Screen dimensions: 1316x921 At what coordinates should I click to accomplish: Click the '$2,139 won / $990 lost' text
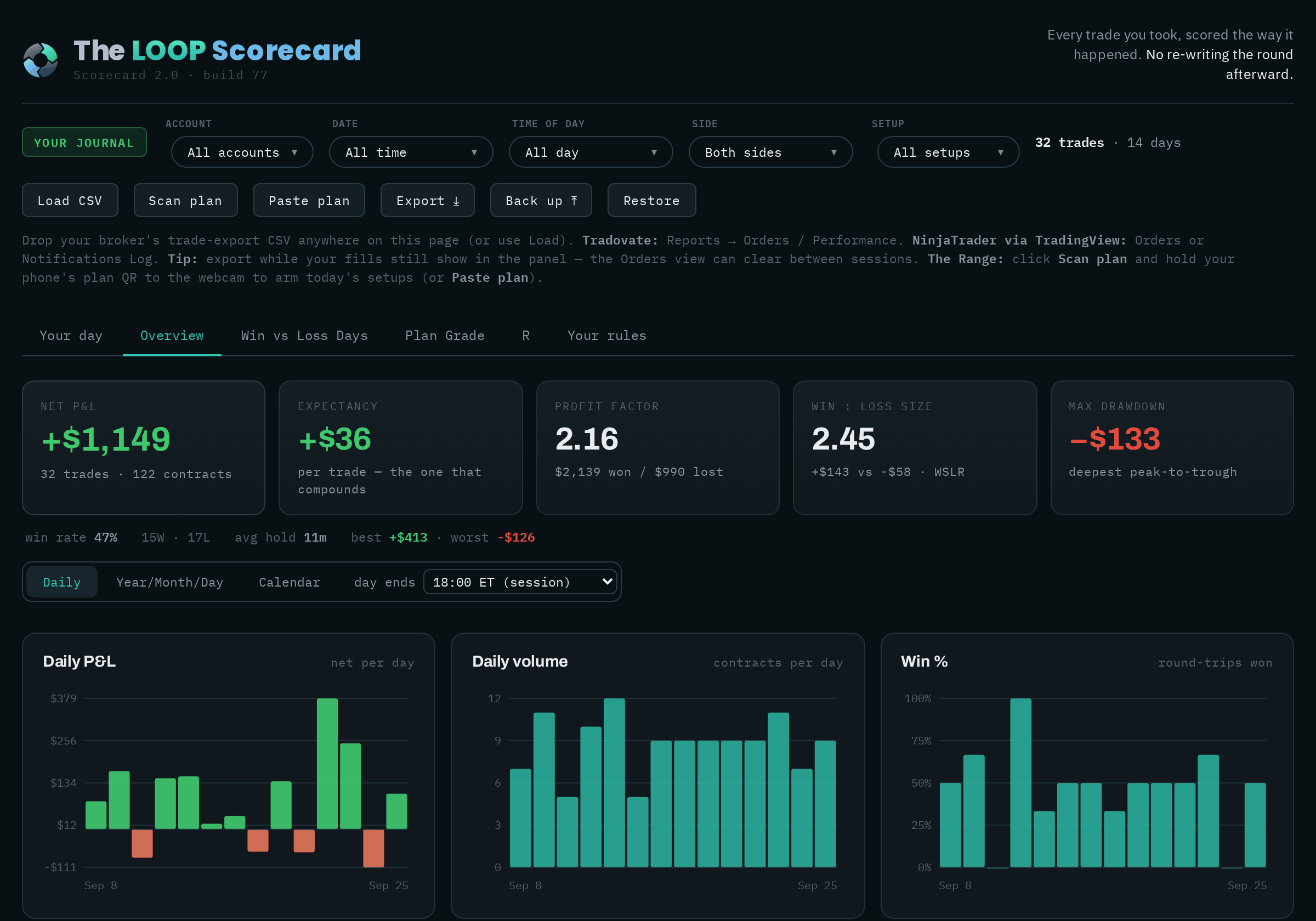click(x=639, y=471)
